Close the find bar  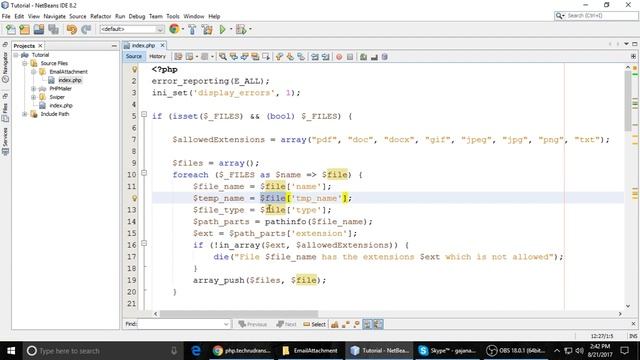pos(633,324)
